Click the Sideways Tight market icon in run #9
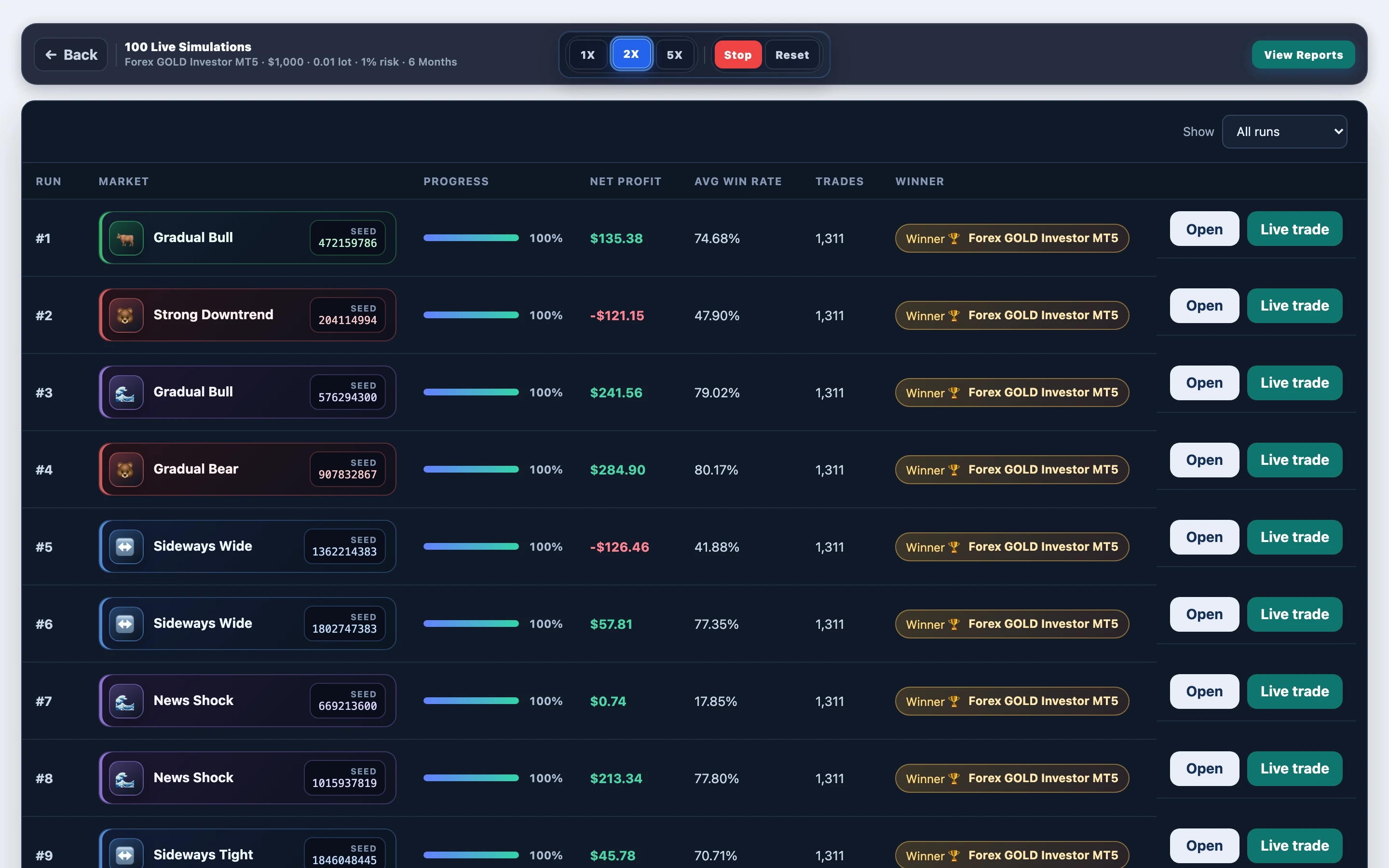The image size is (1389, 868). click(x=126, y=855)
